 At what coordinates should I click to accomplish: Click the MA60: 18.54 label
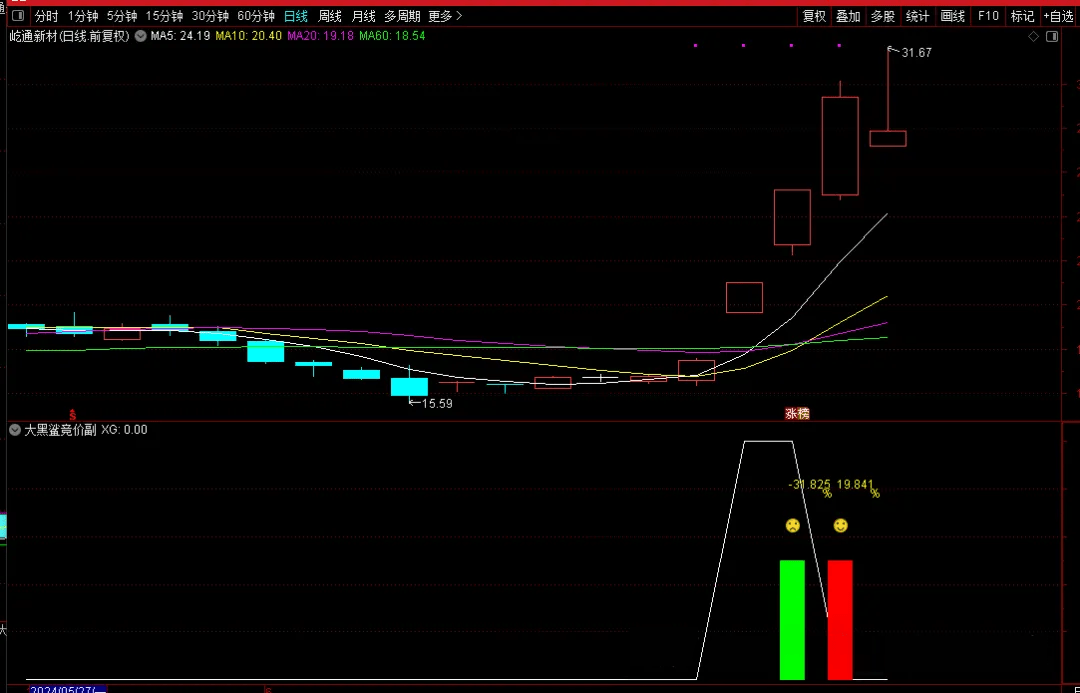392,36
